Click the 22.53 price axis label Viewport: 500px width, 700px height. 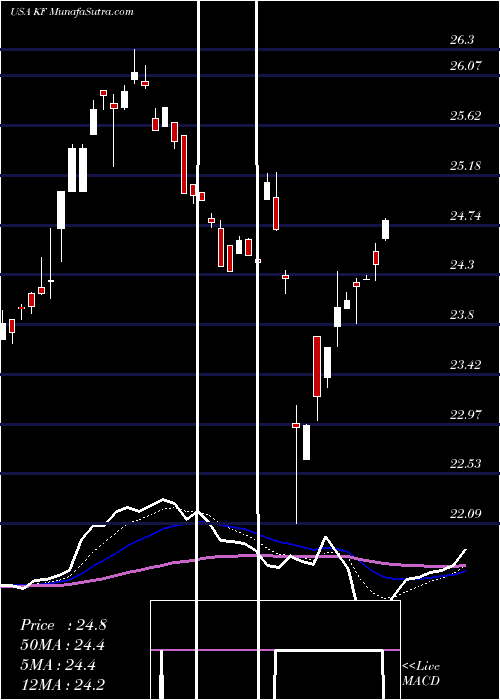[x=466, y=463]
